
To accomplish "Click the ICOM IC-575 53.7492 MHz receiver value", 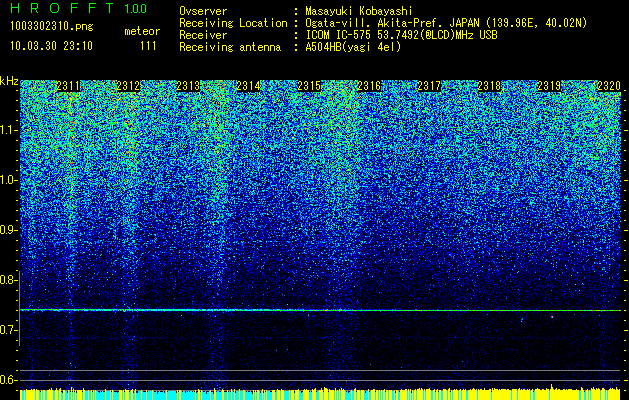I will (402, 35).
